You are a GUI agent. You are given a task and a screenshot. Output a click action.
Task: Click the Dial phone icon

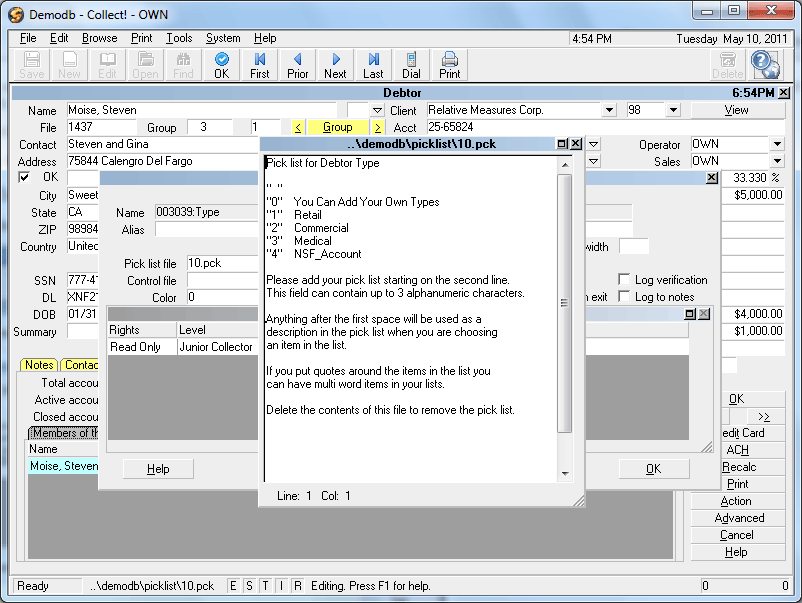(x=411, y=65)
